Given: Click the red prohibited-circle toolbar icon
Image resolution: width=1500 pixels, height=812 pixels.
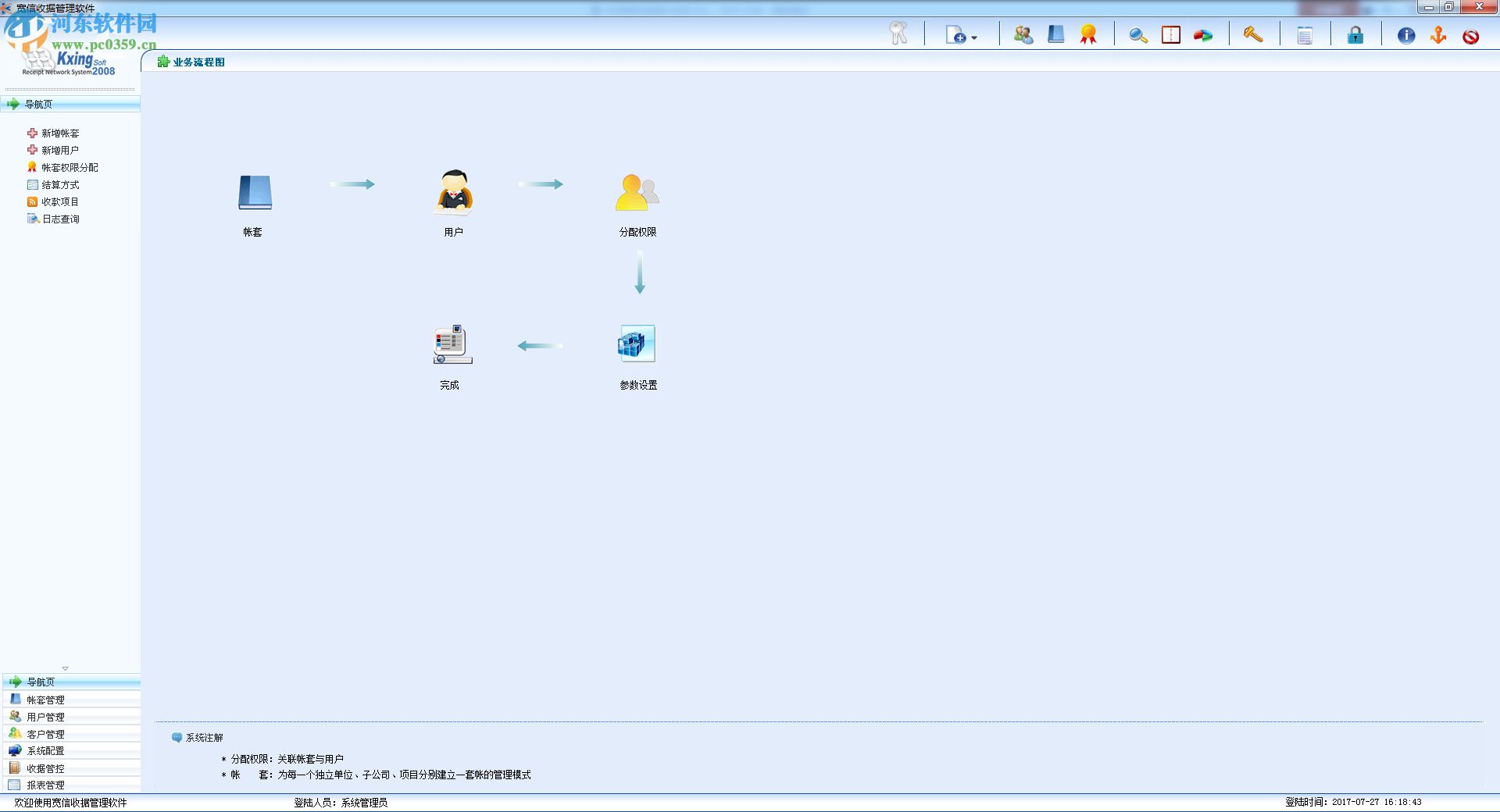Looking at the screenshot, I should point(1470,36).
